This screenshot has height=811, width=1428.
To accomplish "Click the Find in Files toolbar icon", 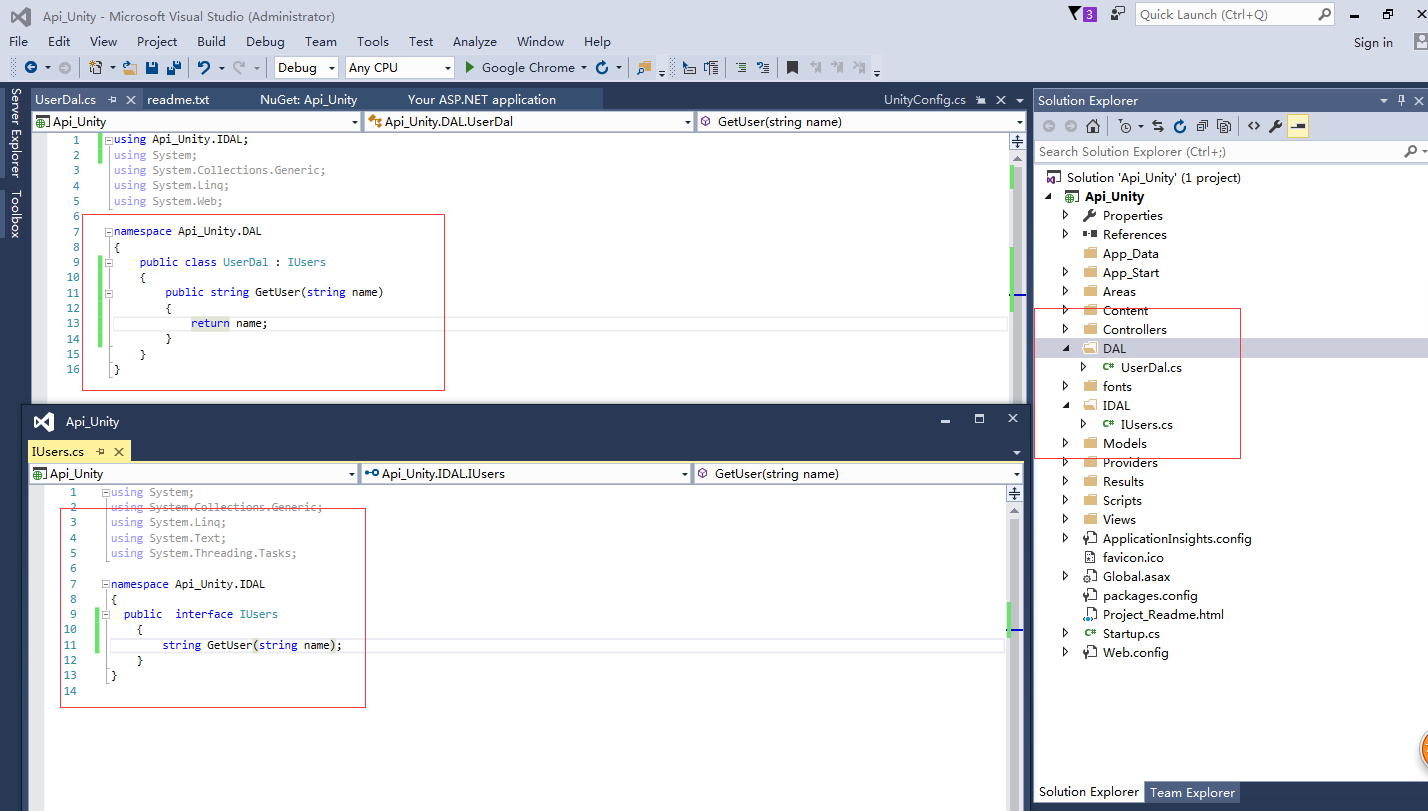I will click(x=643, y=68).
